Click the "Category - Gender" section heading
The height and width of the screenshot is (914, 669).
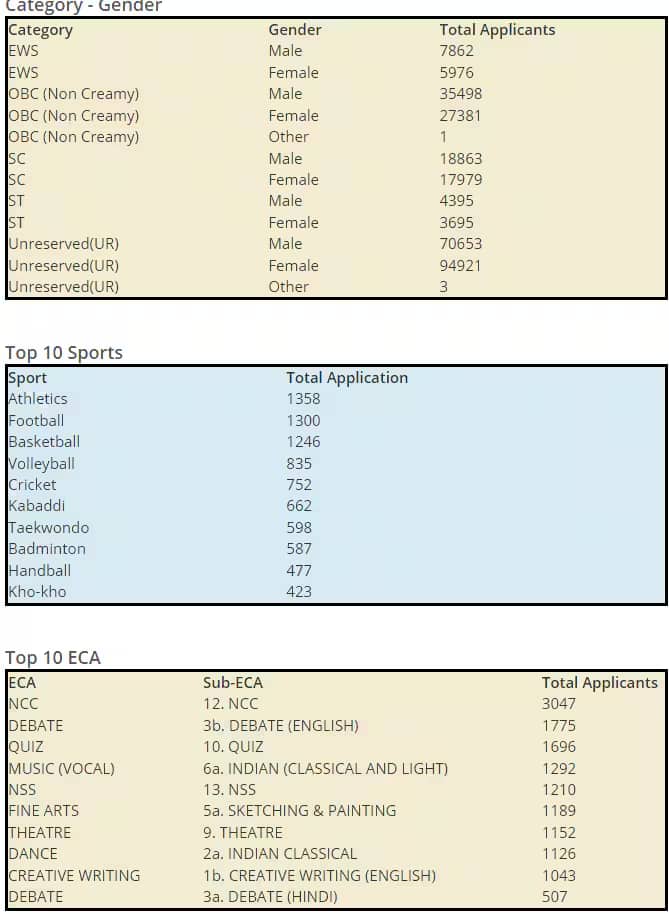coord(83,6)
